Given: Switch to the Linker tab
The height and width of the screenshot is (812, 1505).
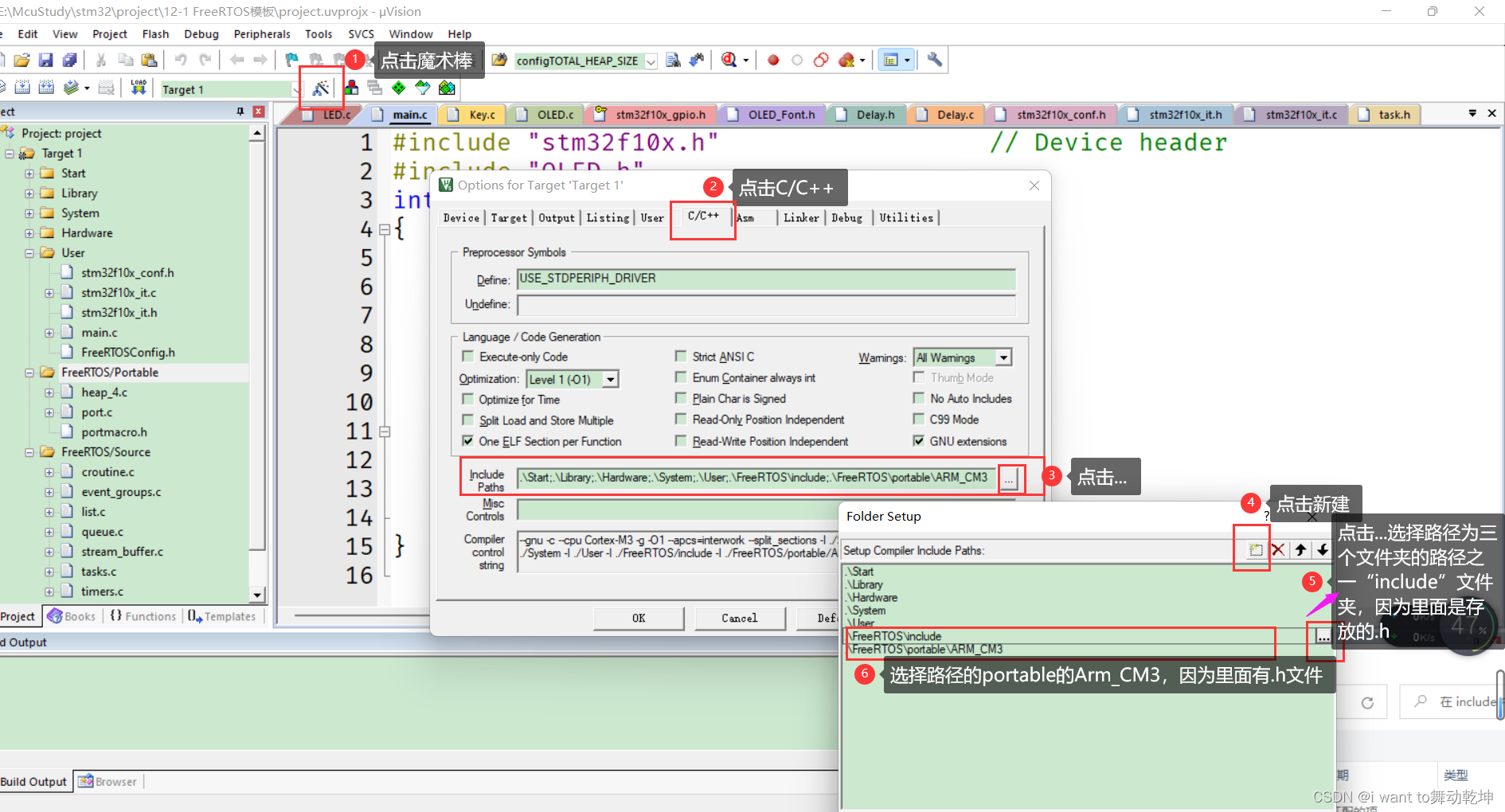Looking at the screenshot, I should point(801,217).
